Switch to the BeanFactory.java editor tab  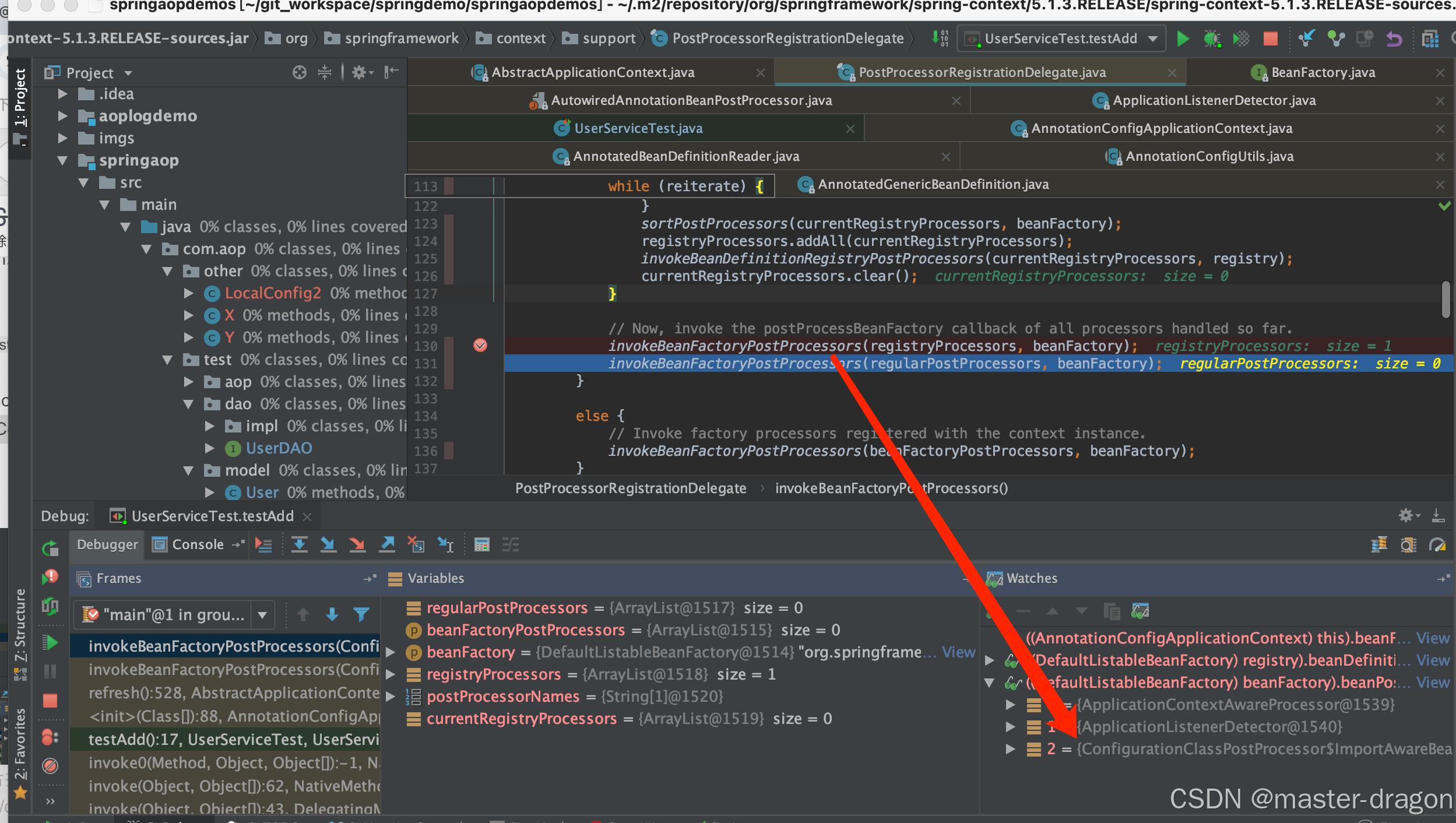(1323, 72)
